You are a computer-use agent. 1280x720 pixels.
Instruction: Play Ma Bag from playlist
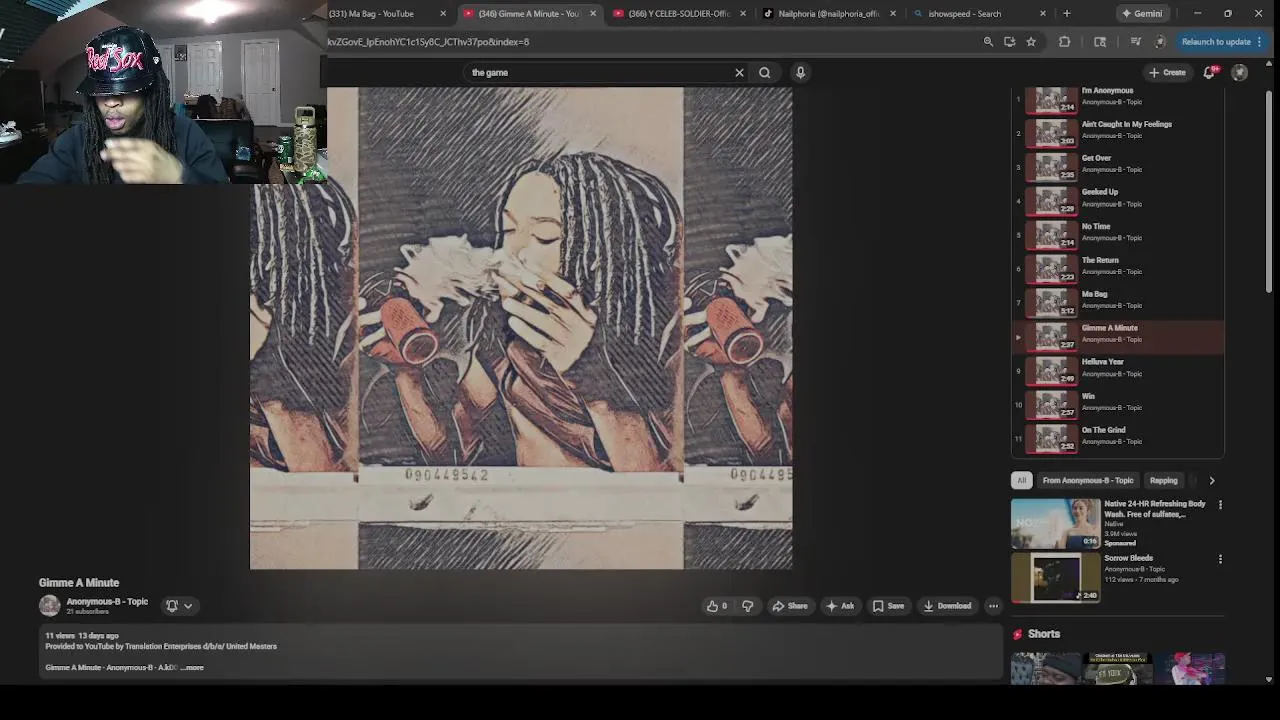coord(1118,304)
